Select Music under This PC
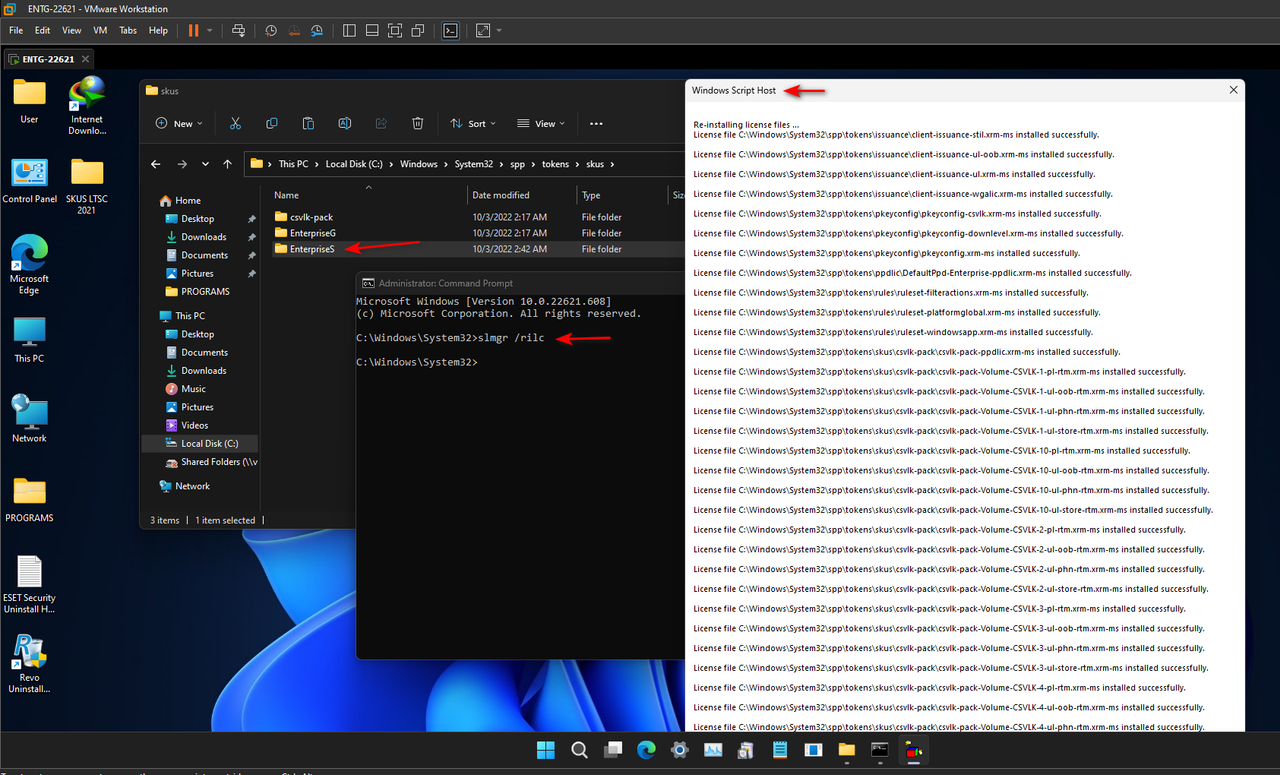Image resolution: width=1280 pixels, height=775 pixels. coord(193,389)
